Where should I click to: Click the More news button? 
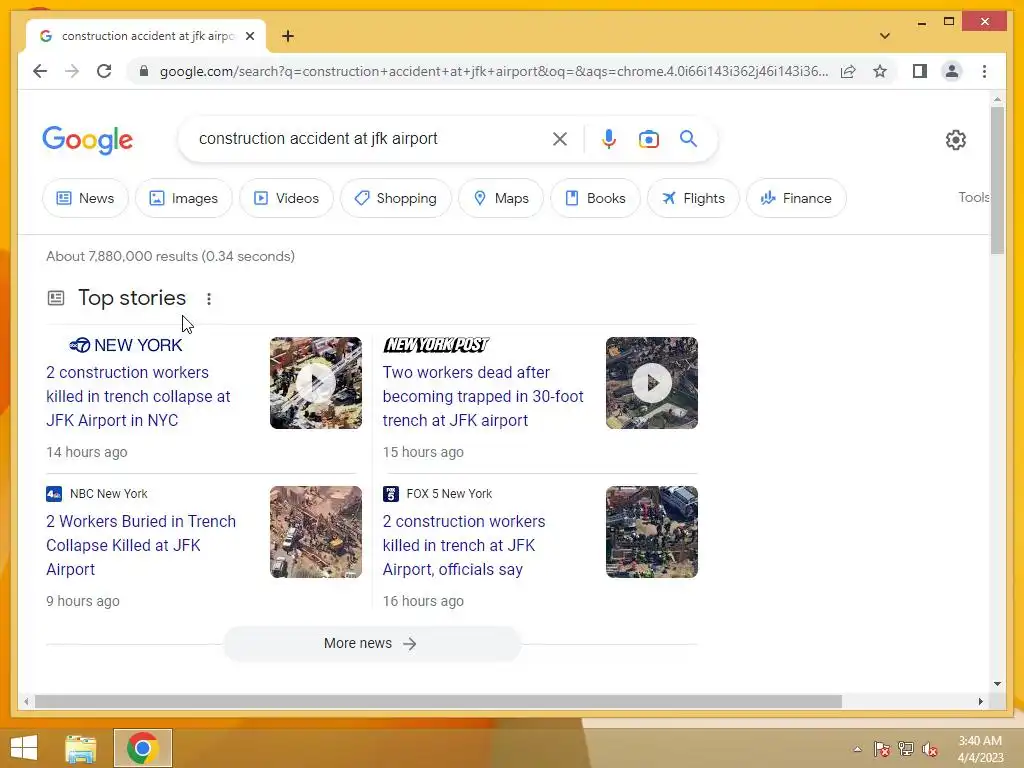pyautogui.click(x=372, y=643)
